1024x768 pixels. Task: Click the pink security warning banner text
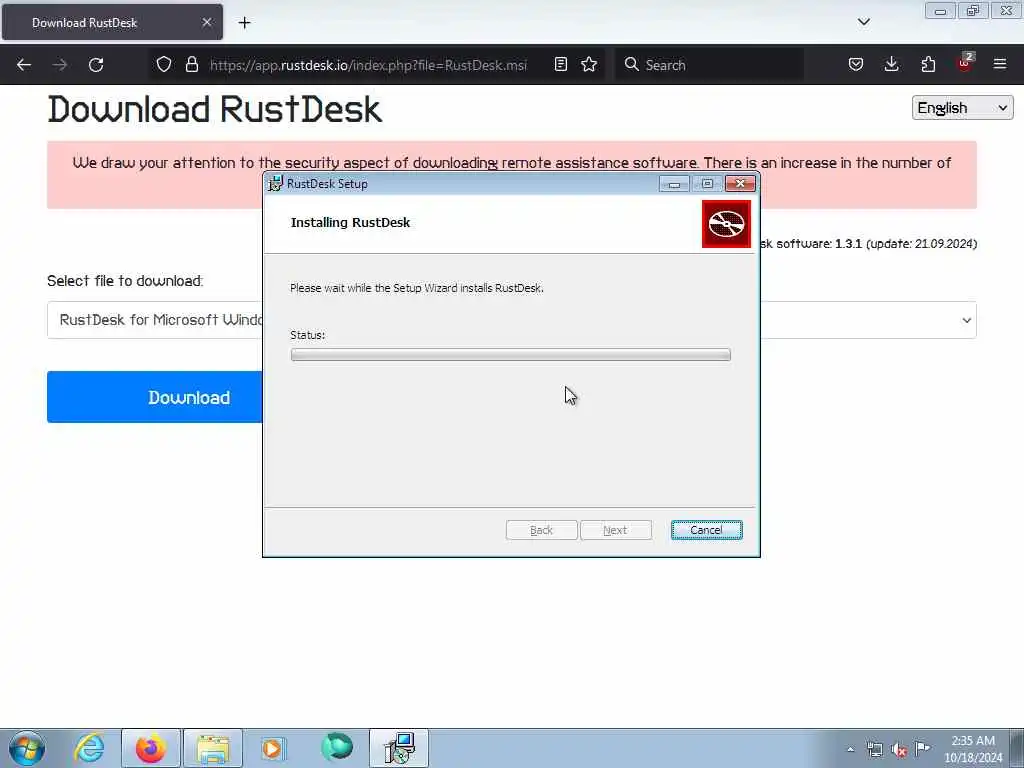[x=511, y=163]
